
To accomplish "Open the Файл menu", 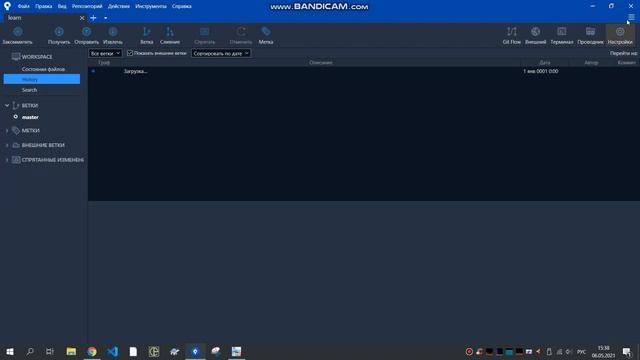I will click(24, 7).
